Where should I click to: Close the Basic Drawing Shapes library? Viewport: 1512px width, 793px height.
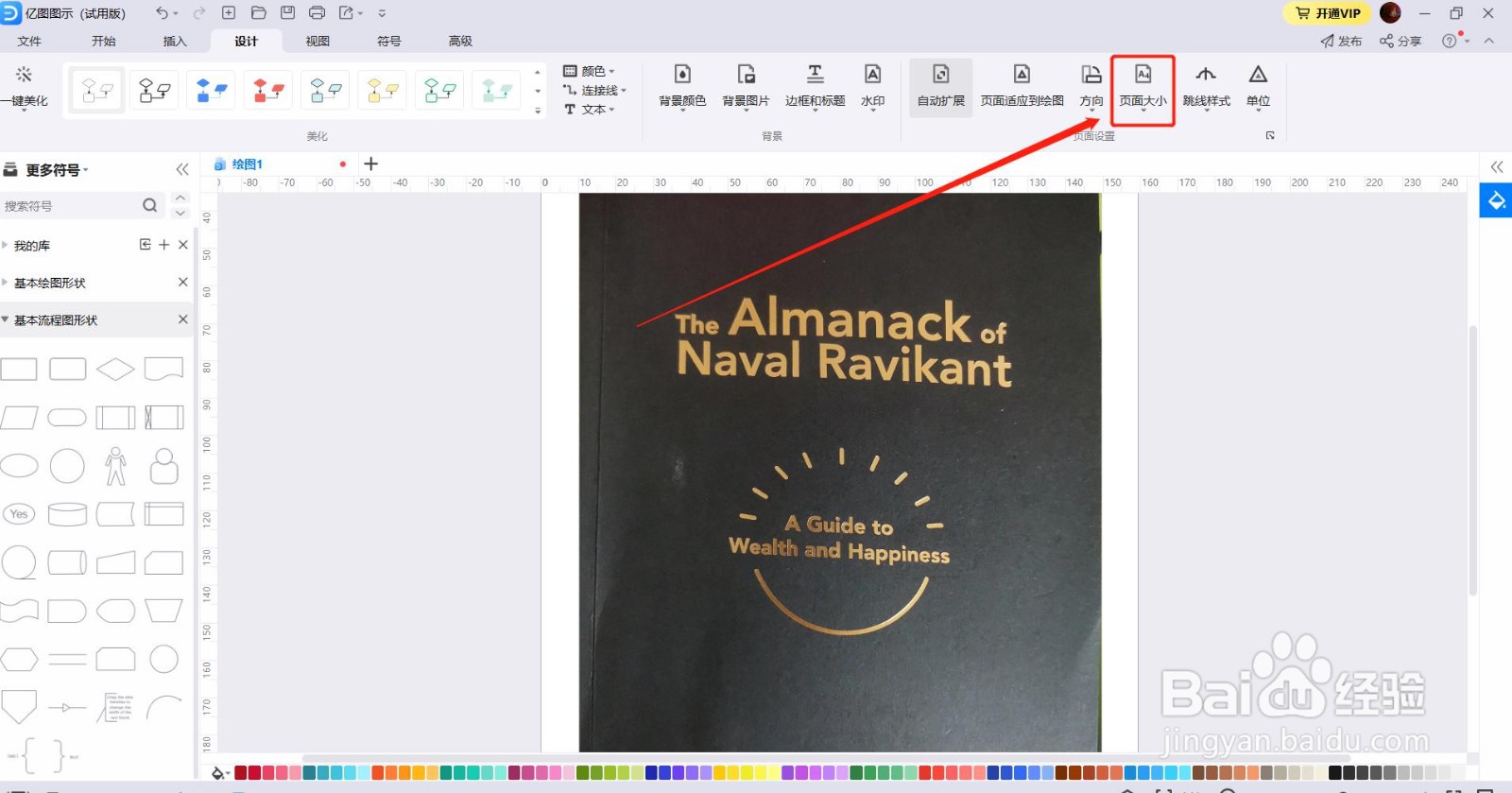pos(183,282)
